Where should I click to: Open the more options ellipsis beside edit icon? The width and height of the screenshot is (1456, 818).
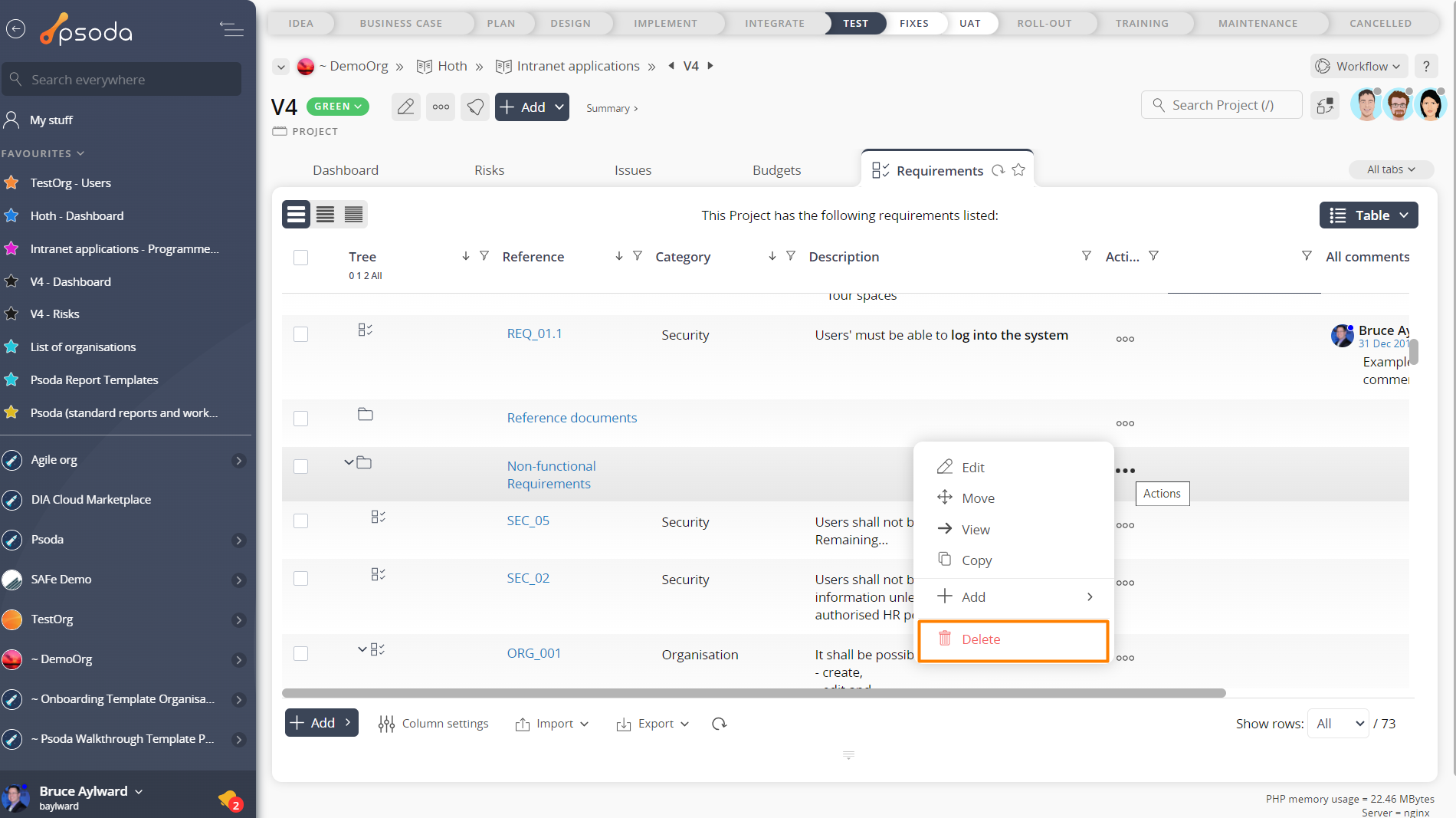click(441, 107)
